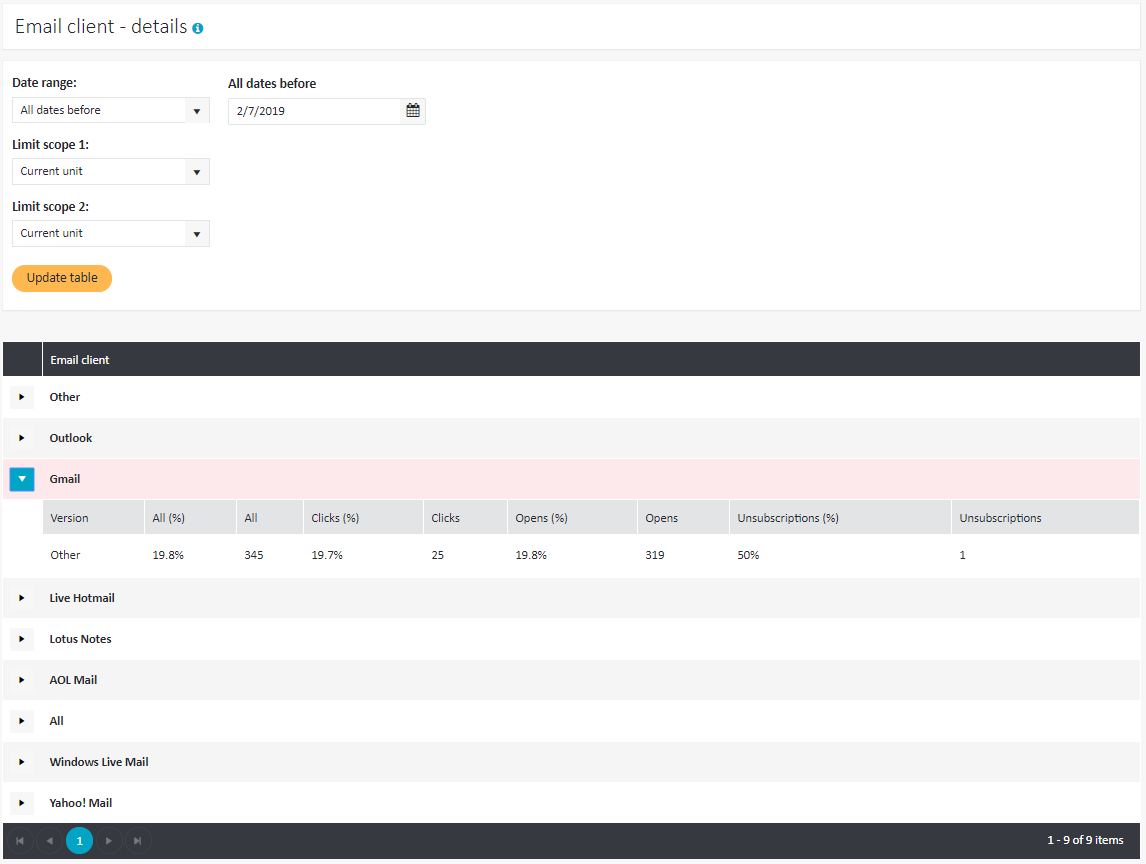Go to the first page of results

point(20,841)
